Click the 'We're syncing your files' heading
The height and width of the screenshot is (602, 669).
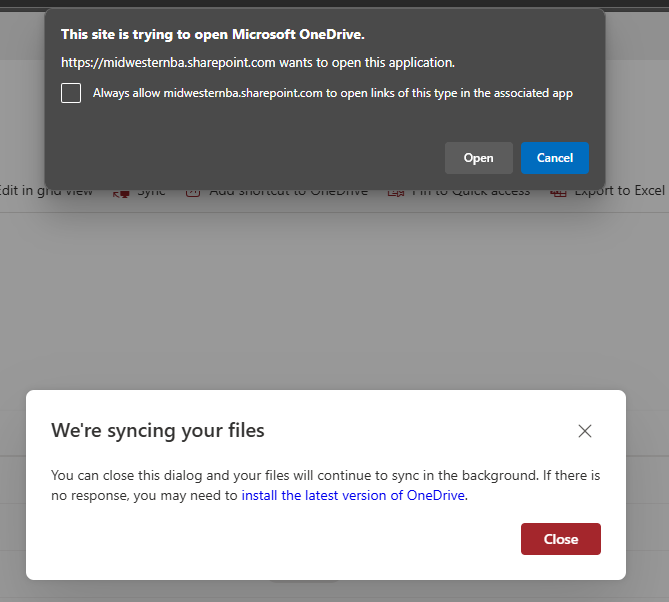(158, 431)
